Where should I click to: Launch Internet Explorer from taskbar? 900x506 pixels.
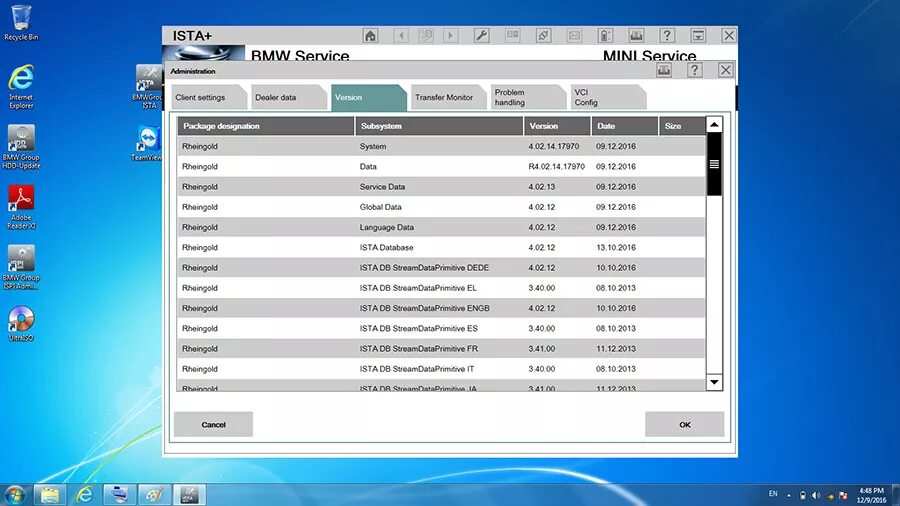pos(84,495)
